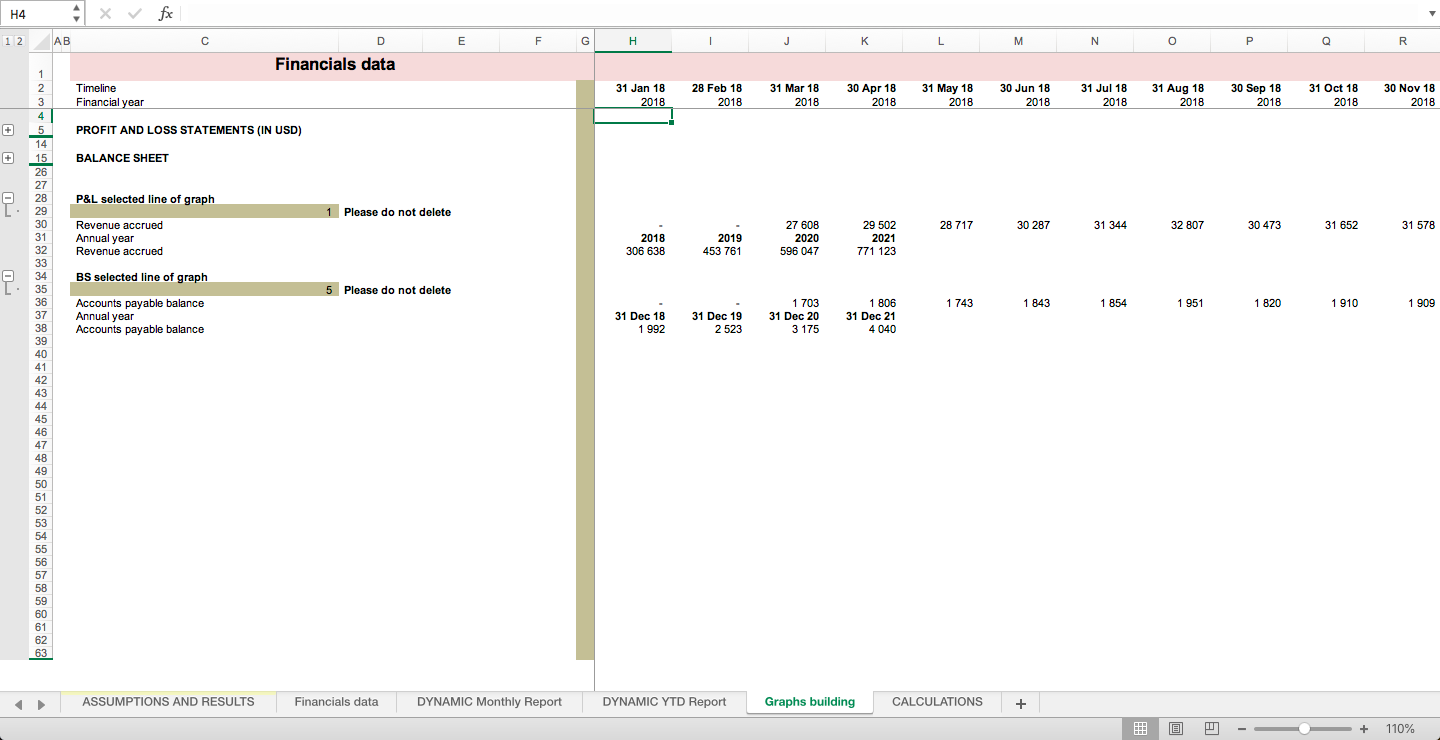1440x740 pixels.
Task: Click the zoom in plus icon
Action: (x=1363, y=729)
